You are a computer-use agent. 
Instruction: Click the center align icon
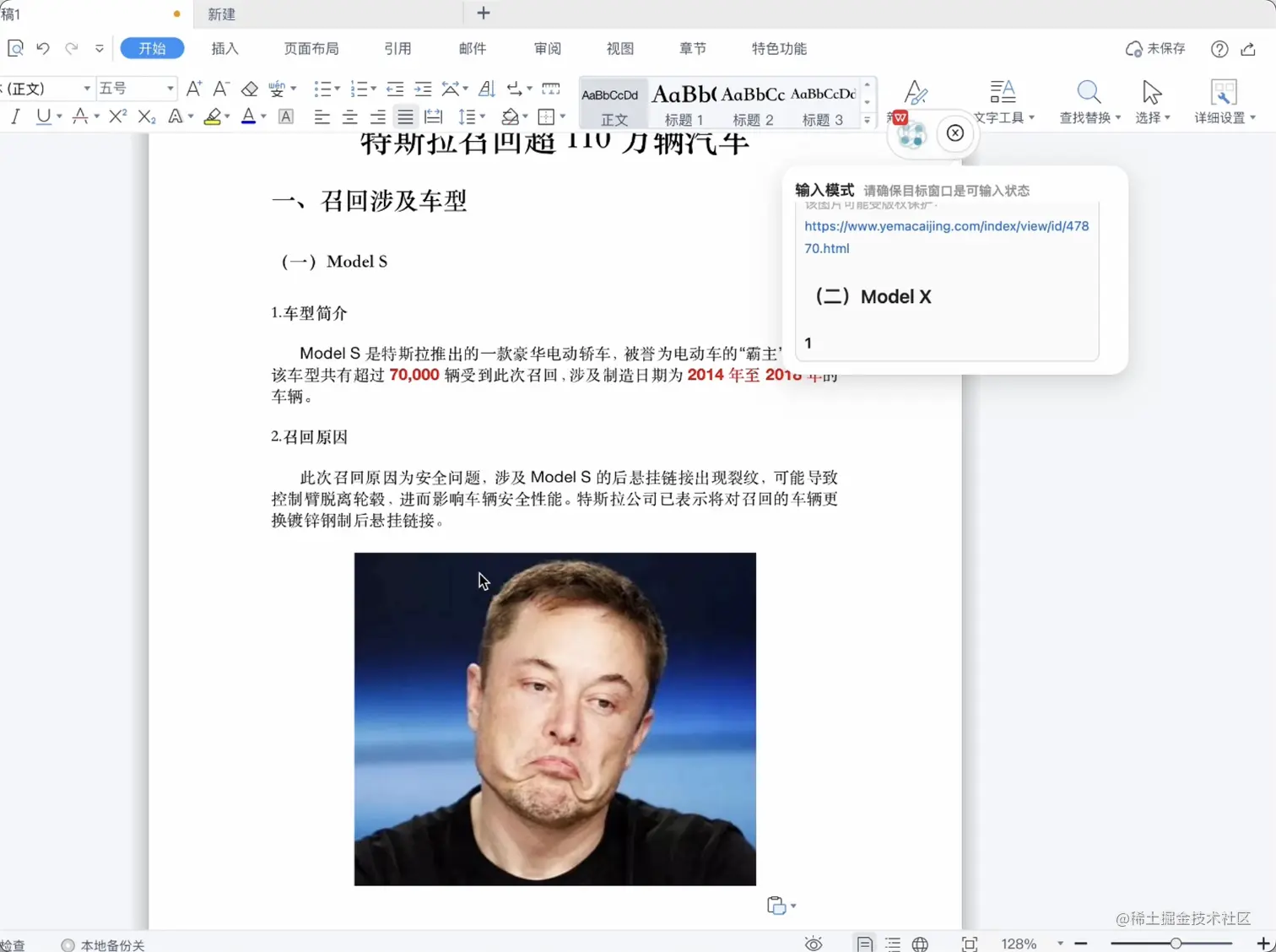pyautogui.click(x=349, y=116)
